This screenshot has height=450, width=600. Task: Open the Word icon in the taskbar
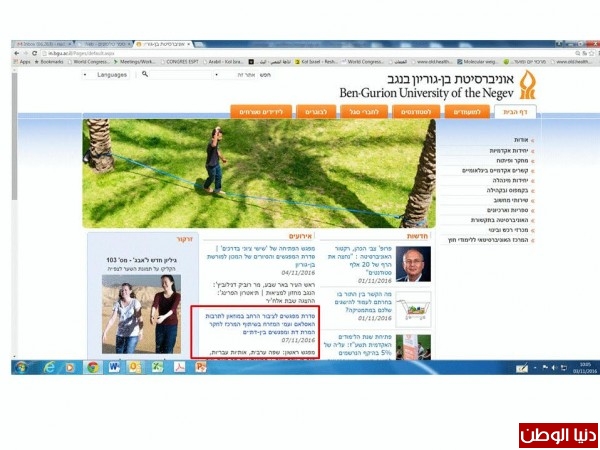click(114, 367)
